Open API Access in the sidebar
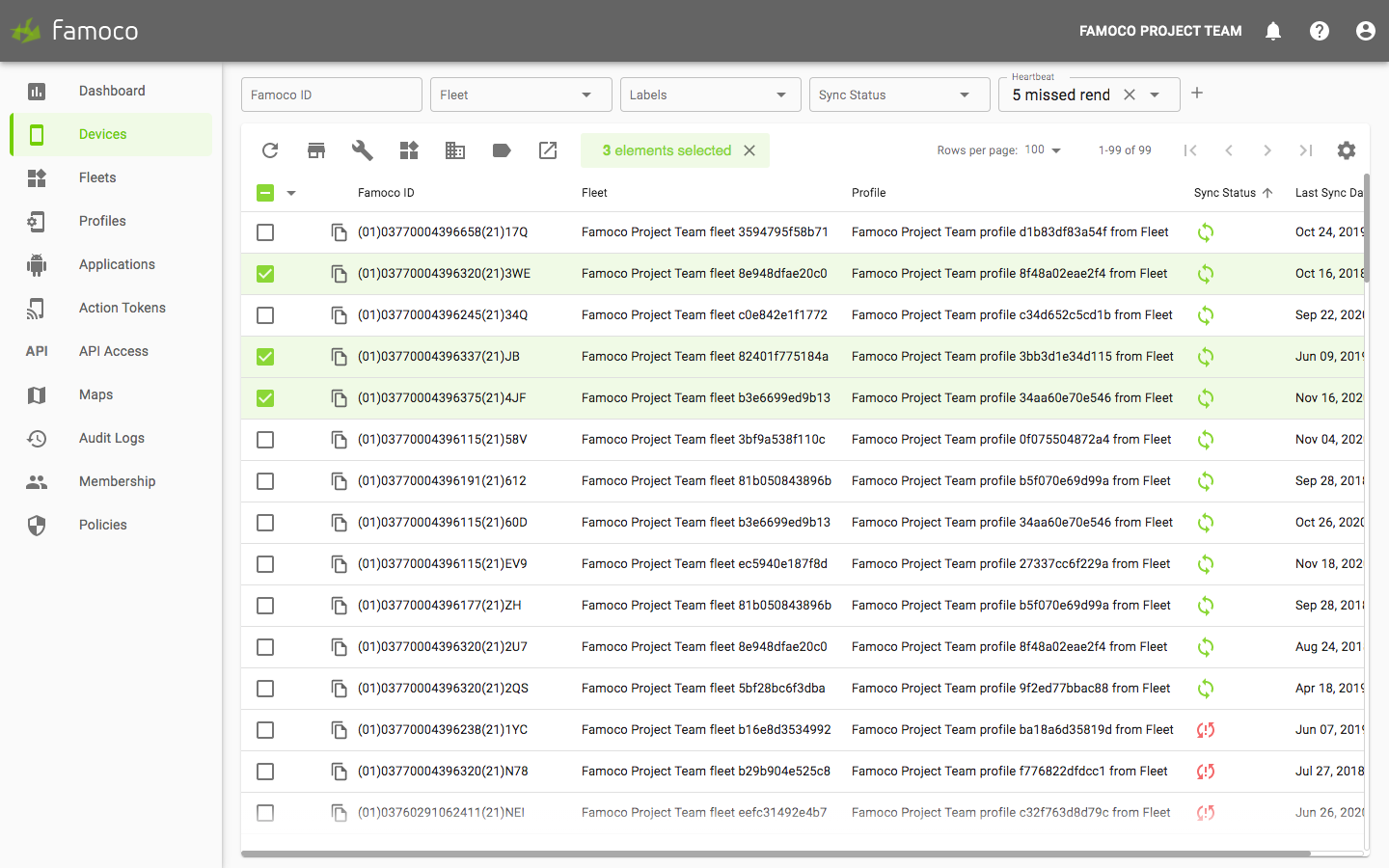Screen dimensions: 1389x868 112,351
